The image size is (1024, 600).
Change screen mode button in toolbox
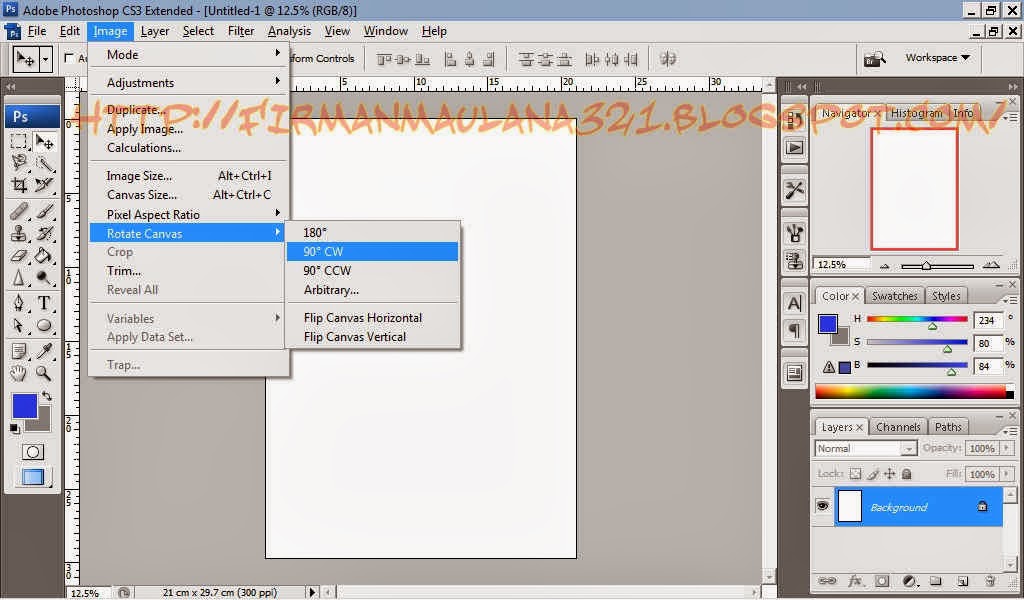(x=33, y=477)
